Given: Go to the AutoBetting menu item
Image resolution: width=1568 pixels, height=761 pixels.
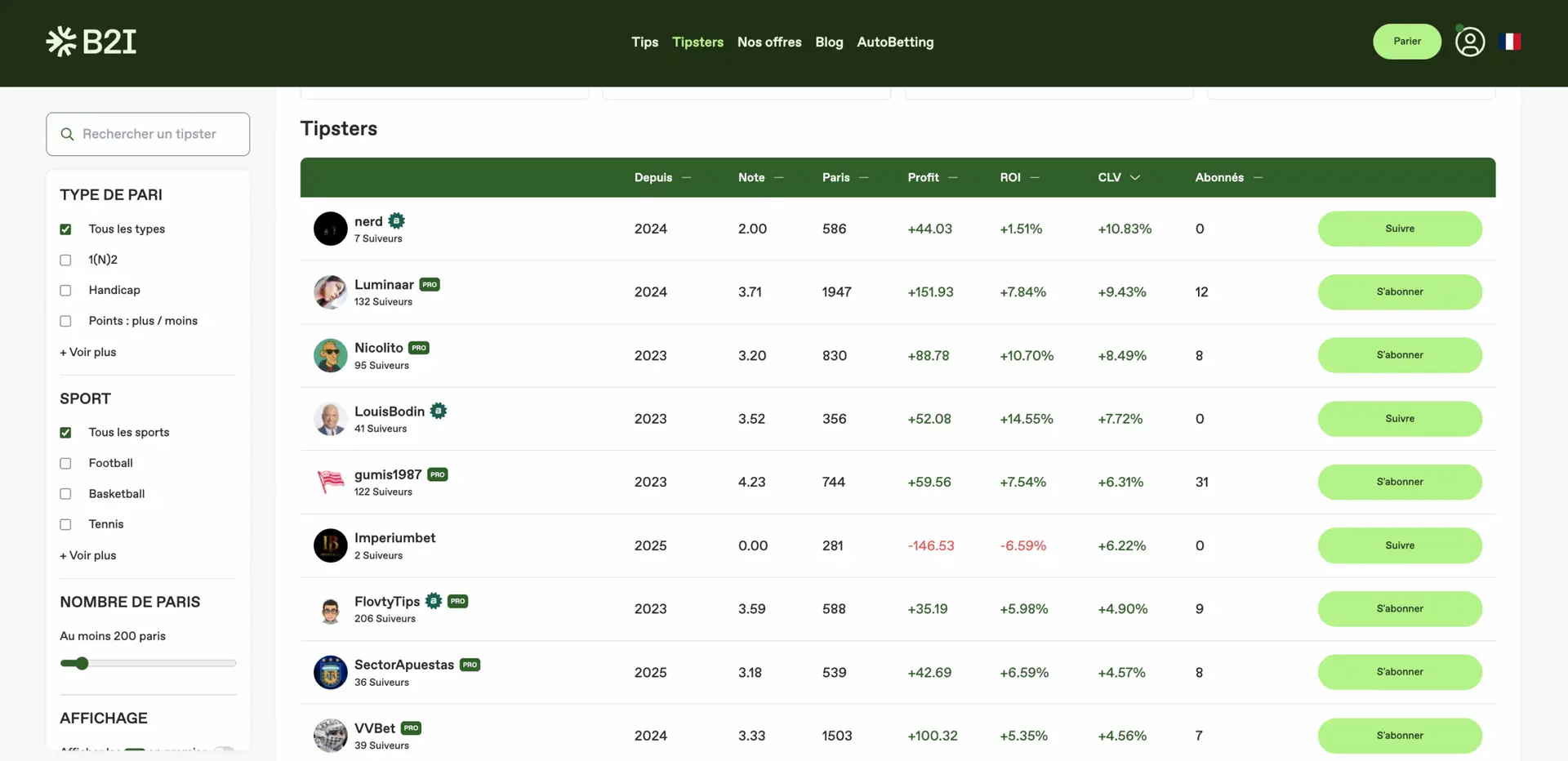Looking at the screenshot, I should [x=894, y=42].
